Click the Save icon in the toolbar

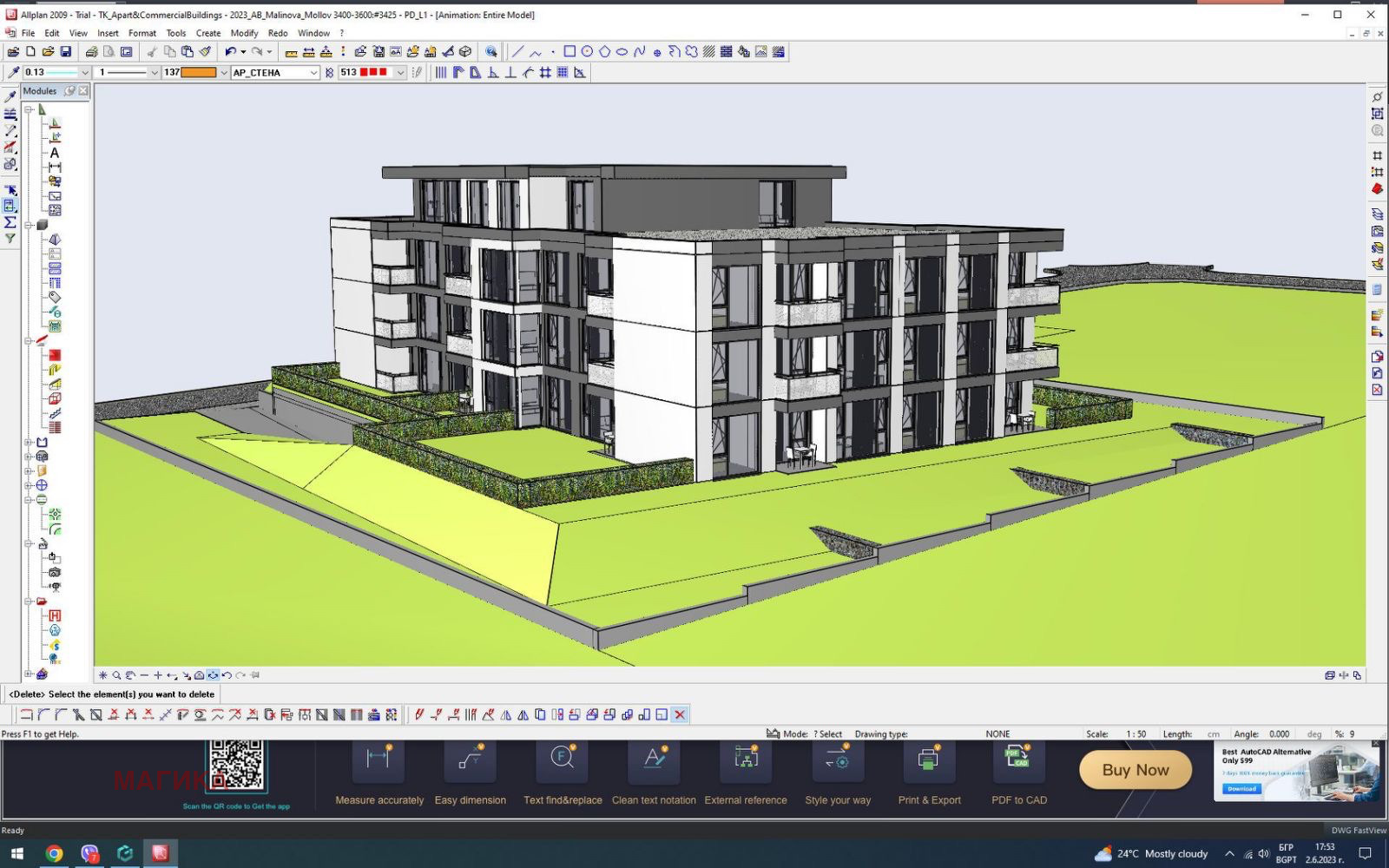pyautogui.click(x=65, y=52)
